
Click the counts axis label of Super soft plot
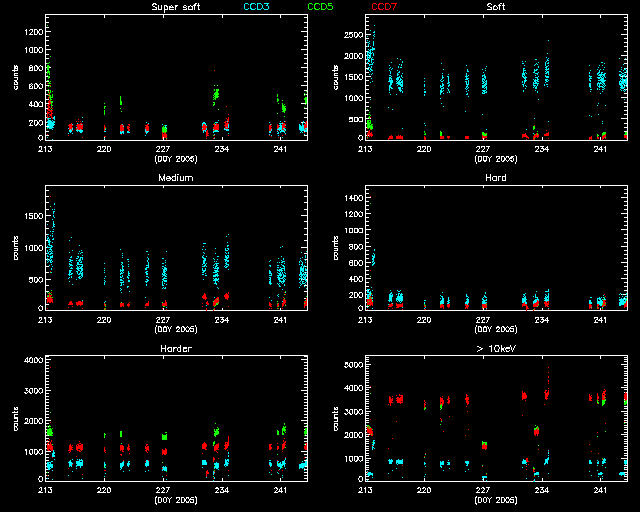pyautogui.click(x=15, y=80)
